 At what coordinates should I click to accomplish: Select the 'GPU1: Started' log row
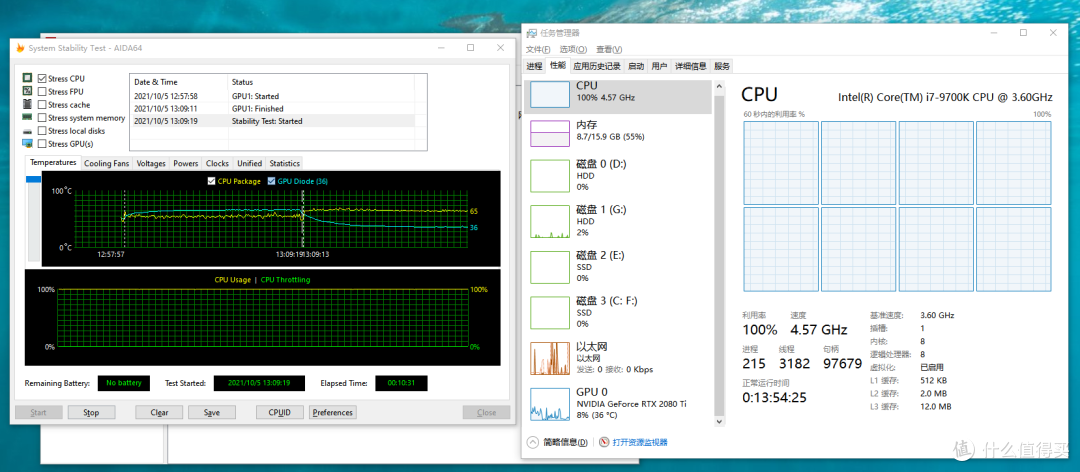pyautogui.click(x=272, y=96)
